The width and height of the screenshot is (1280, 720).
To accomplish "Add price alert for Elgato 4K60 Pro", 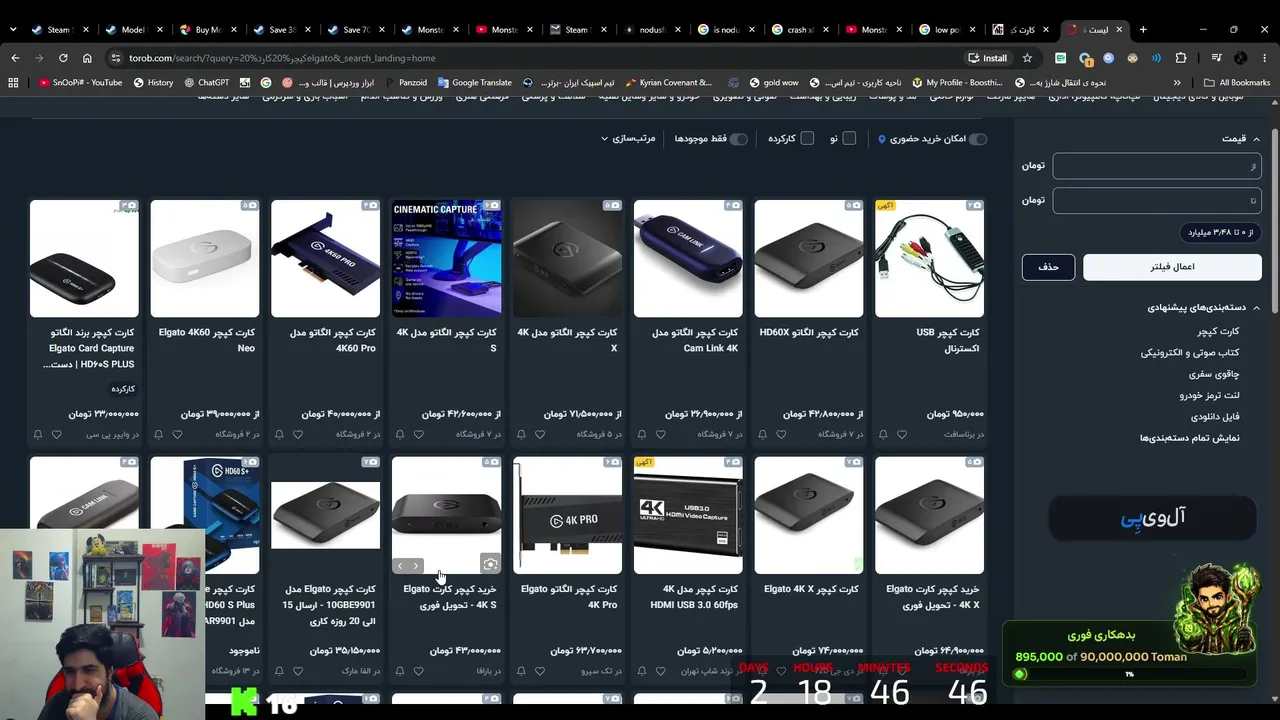I will pos(279,434).
